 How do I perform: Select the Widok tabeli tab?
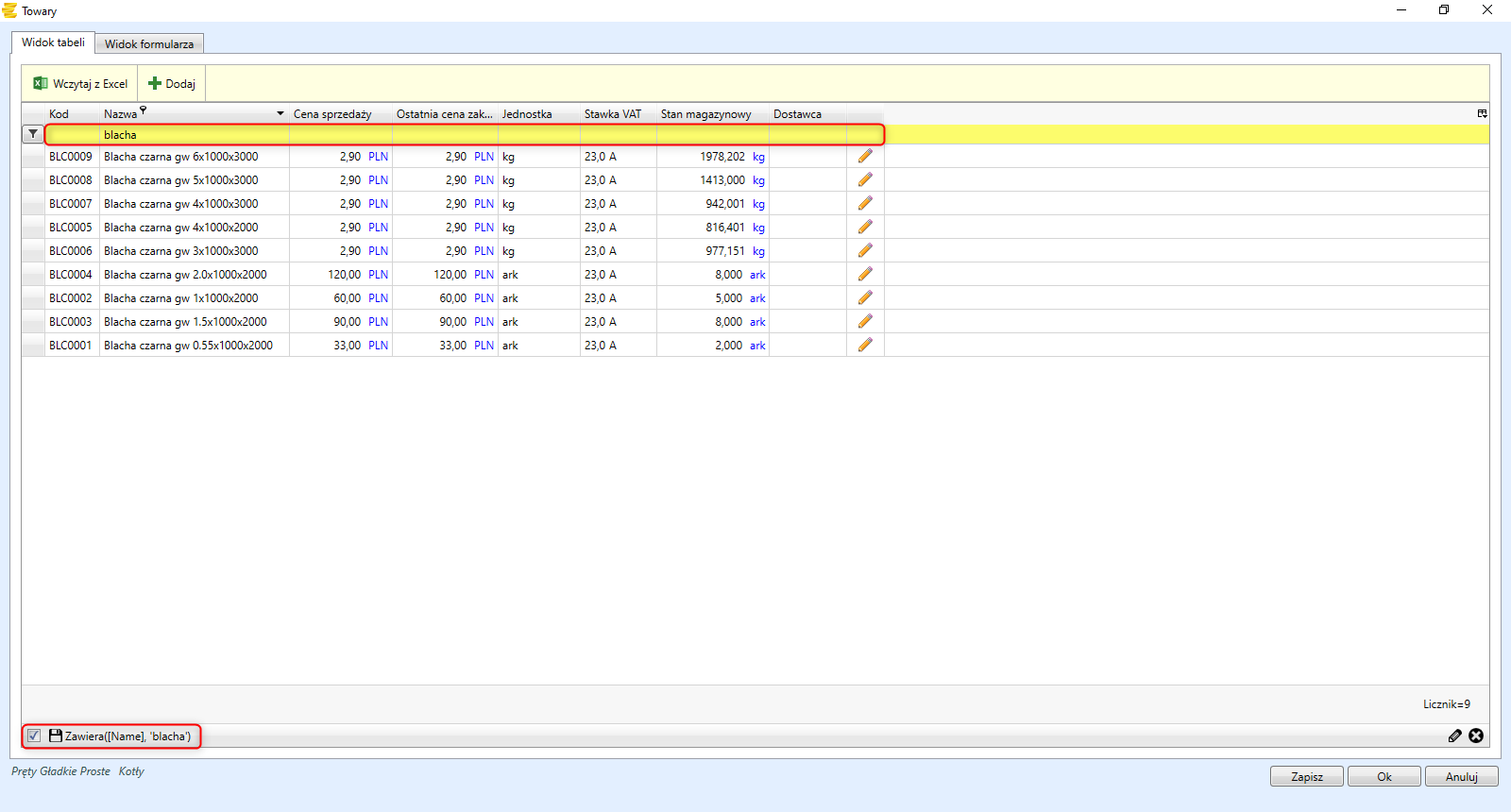tap(53, 42)
